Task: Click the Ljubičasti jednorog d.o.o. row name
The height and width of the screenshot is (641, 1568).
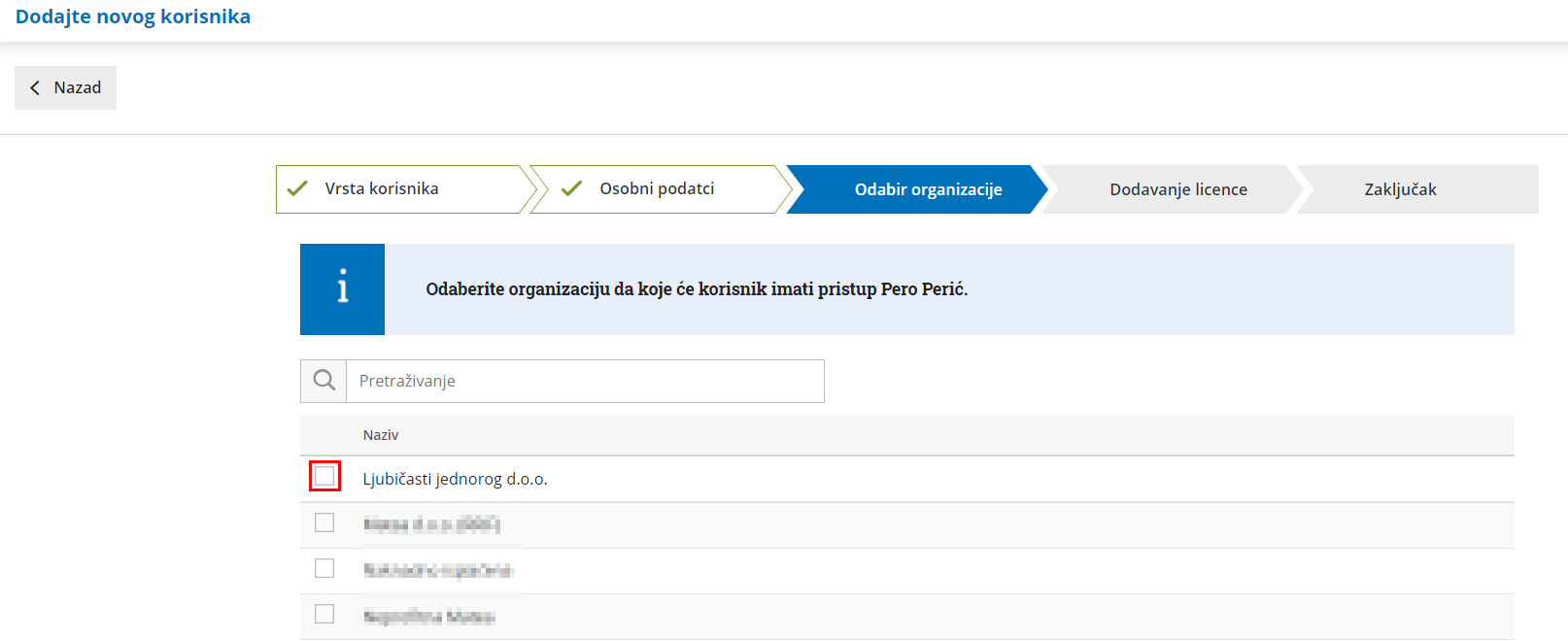Action: 455,479
